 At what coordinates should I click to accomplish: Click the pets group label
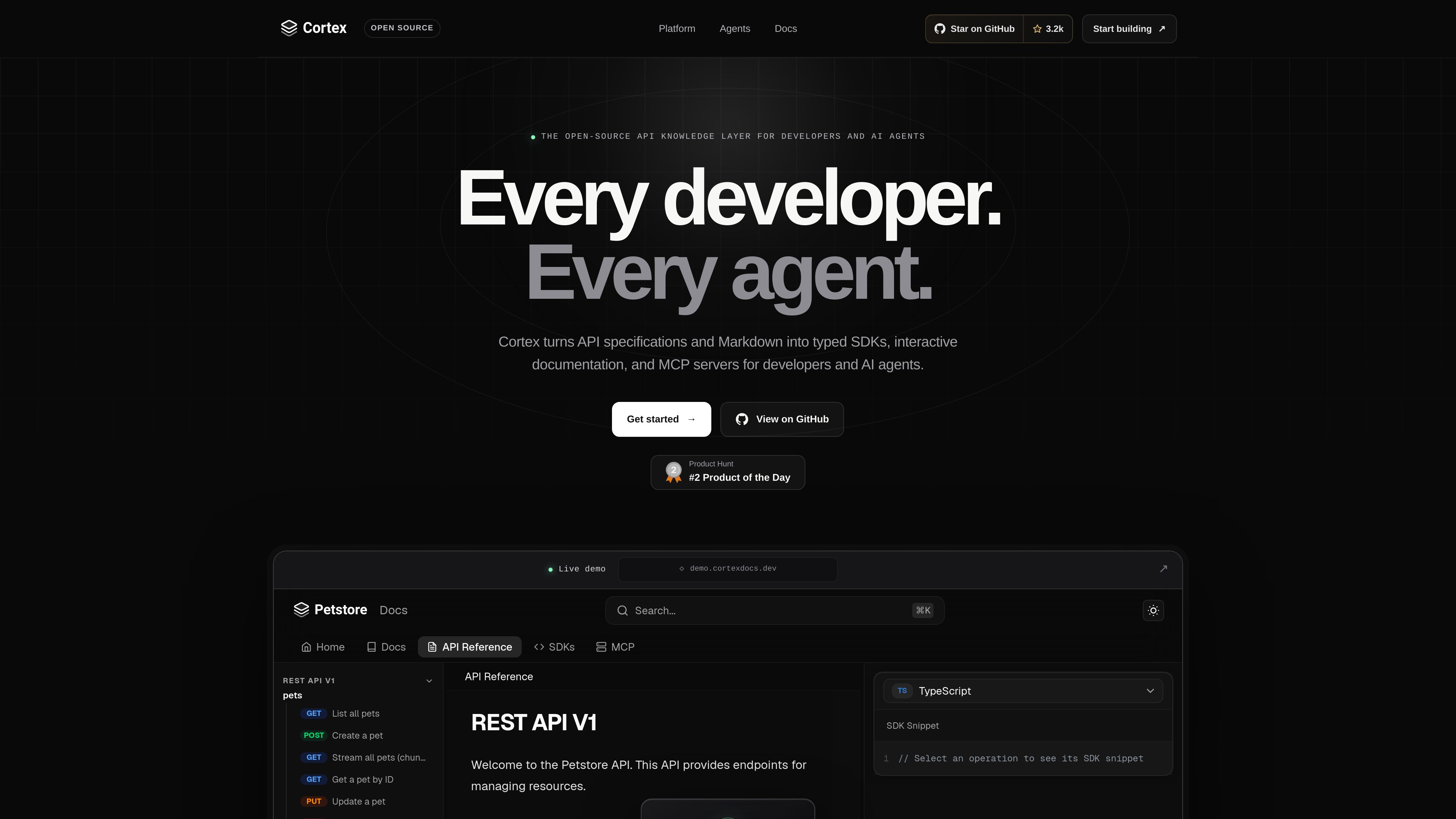point(292,696)
